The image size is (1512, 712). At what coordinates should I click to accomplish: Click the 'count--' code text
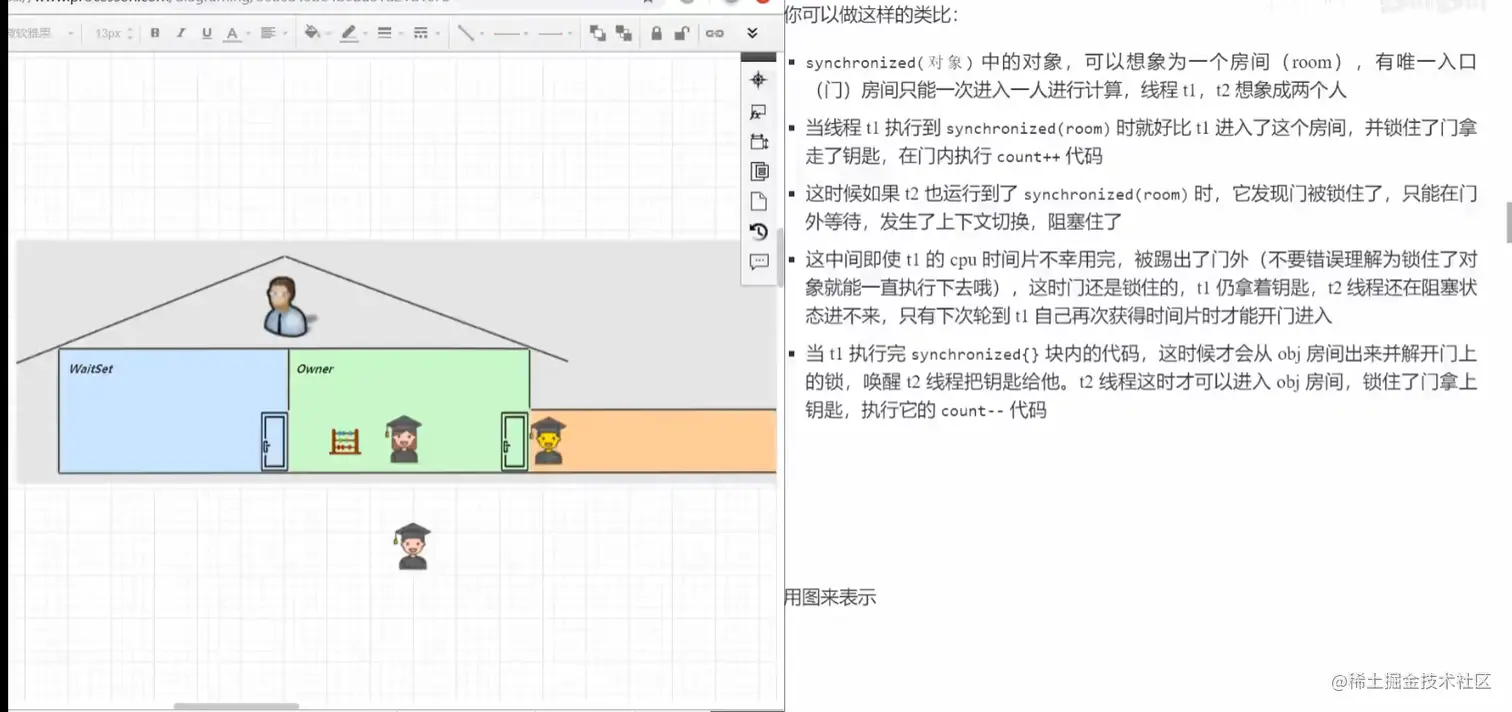(972, 411)
